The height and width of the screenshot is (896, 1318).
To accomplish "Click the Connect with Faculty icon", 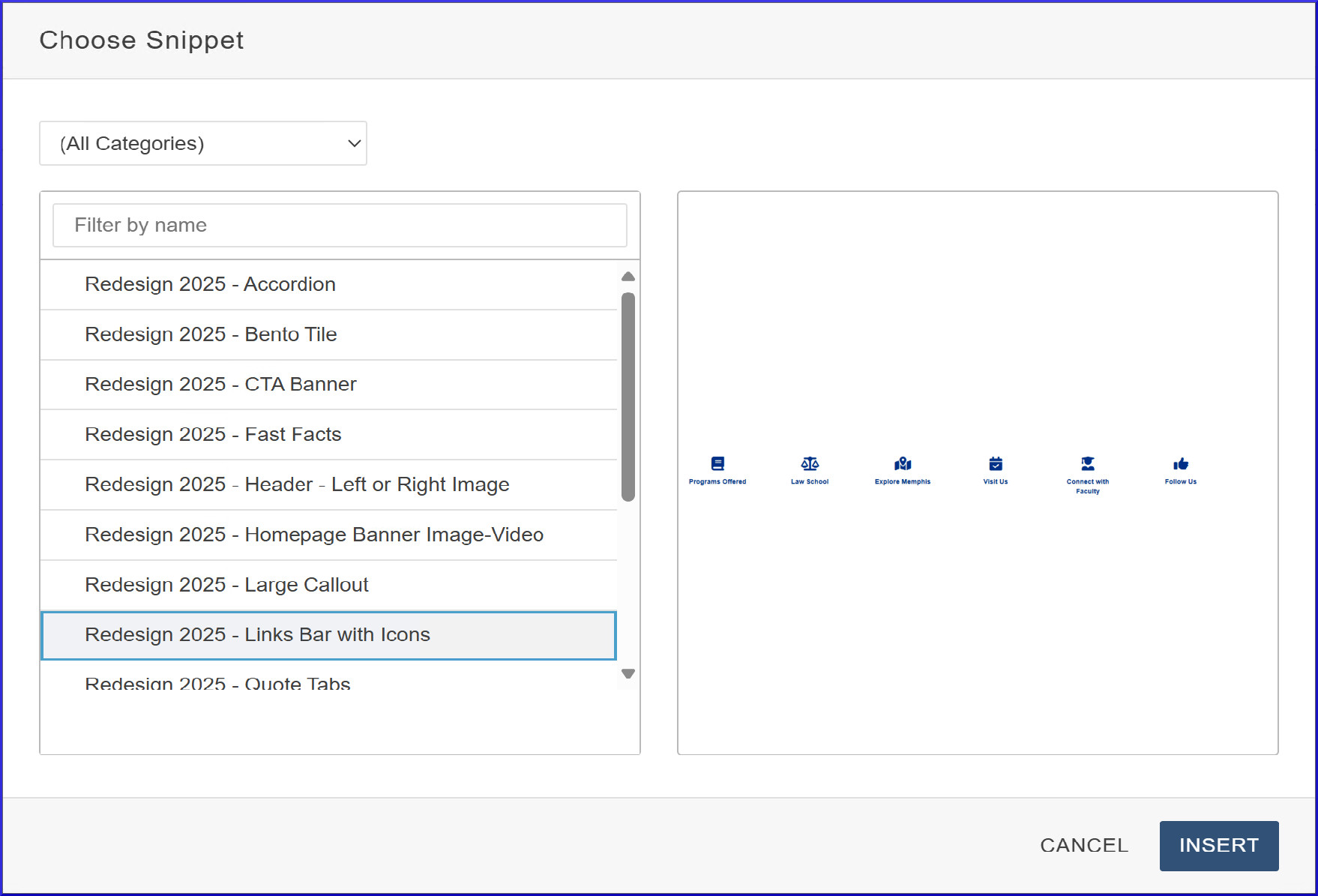I will tap(1088, 463).
